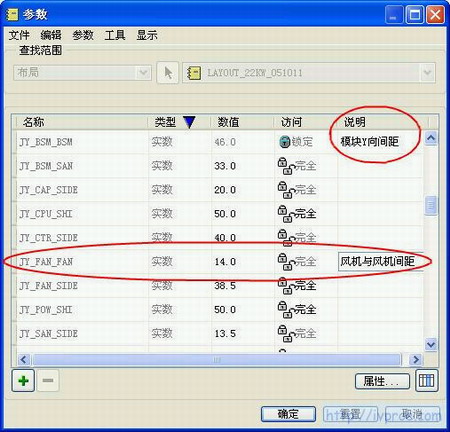Click the access padlock icon for JY_SAN_SIDE
Image resolution: width=450 pixels, height=432 pixels.
[285, 333]
